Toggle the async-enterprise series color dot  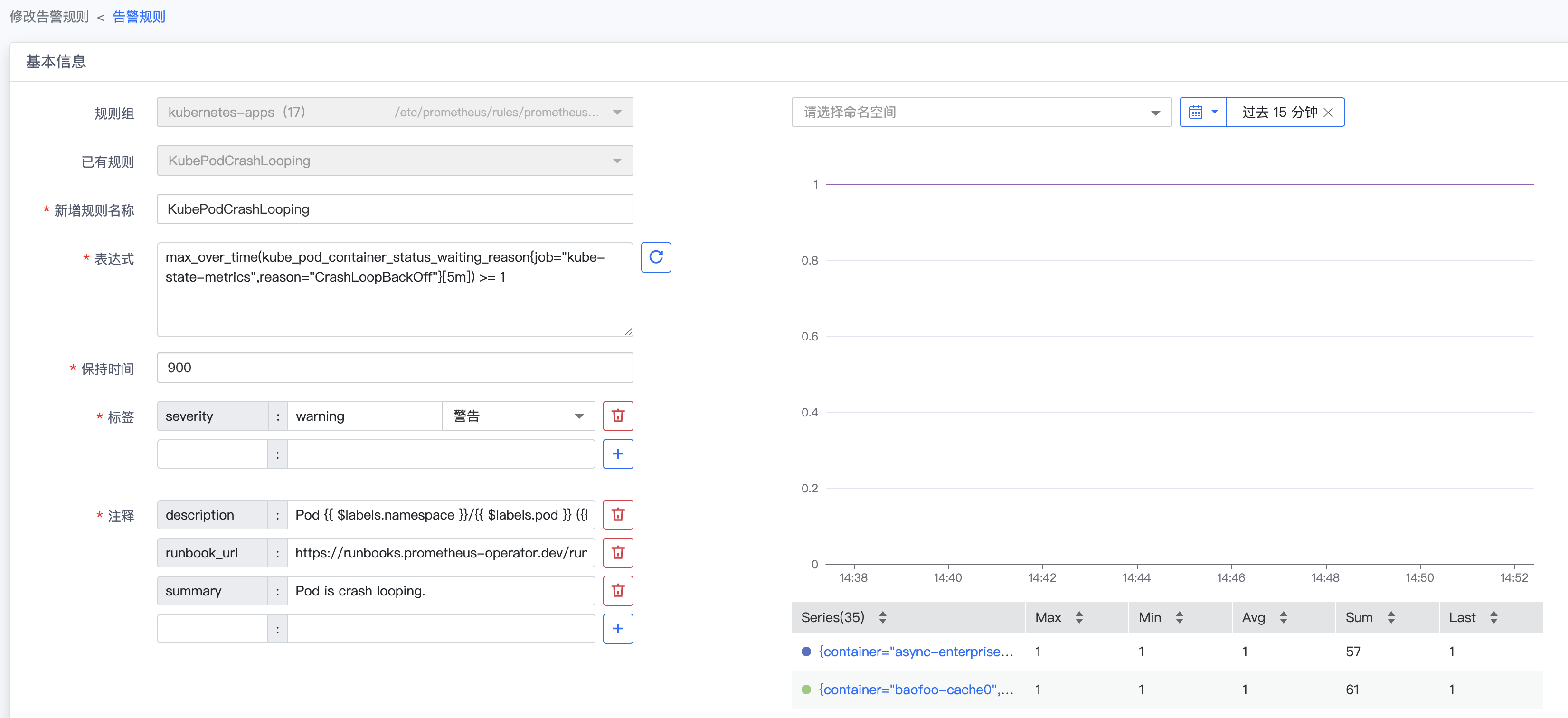point(806,652)
